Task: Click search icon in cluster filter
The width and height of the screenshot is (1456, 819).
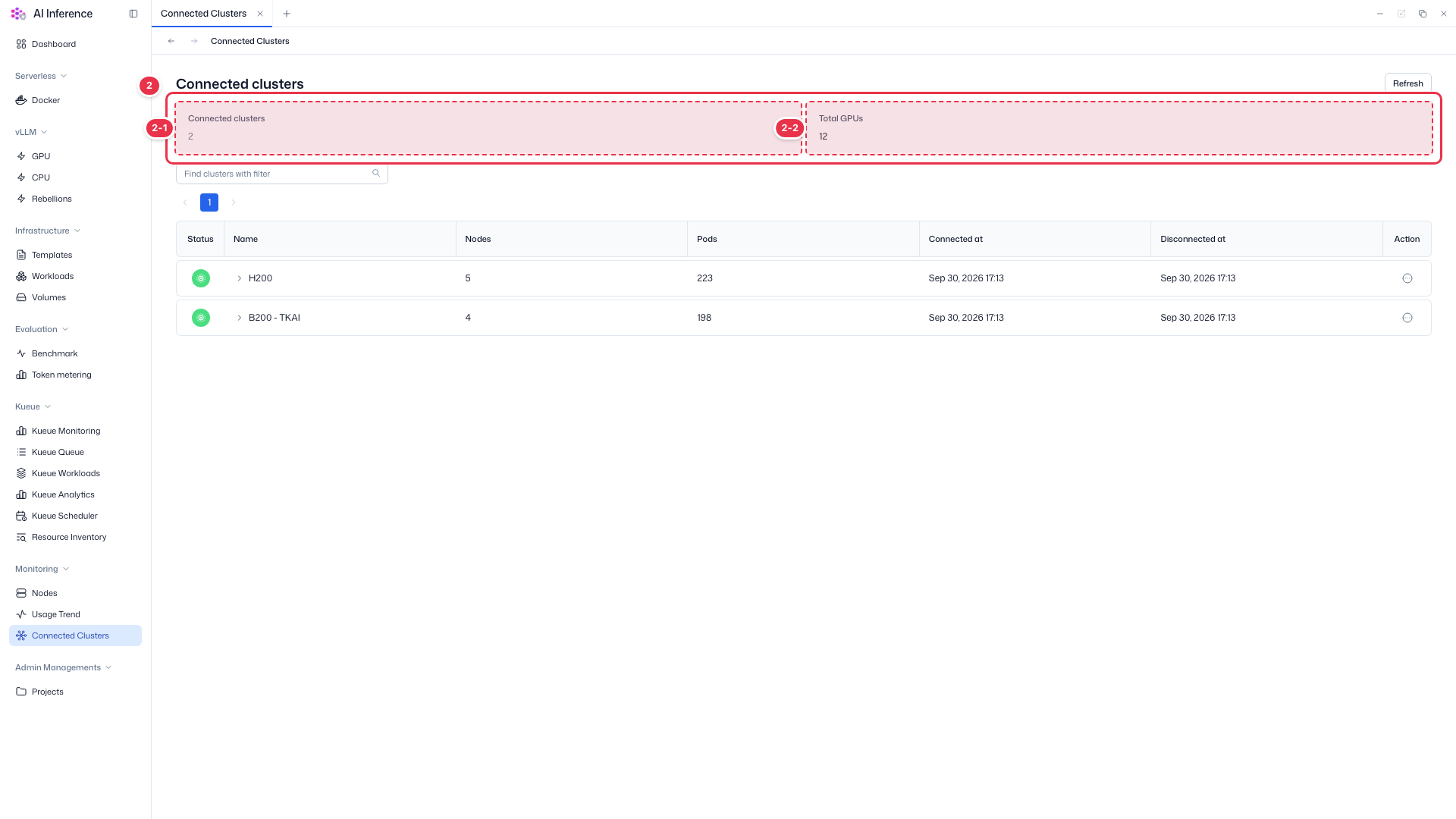Action: click(376, 174)
